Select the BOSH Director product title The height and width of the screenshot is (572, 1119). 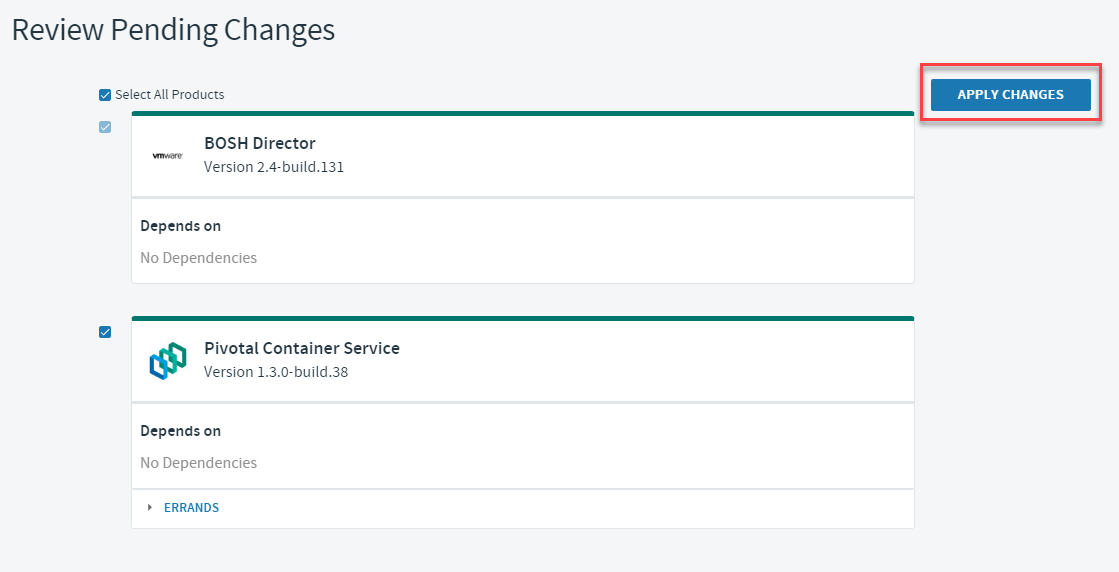(260, 143)
